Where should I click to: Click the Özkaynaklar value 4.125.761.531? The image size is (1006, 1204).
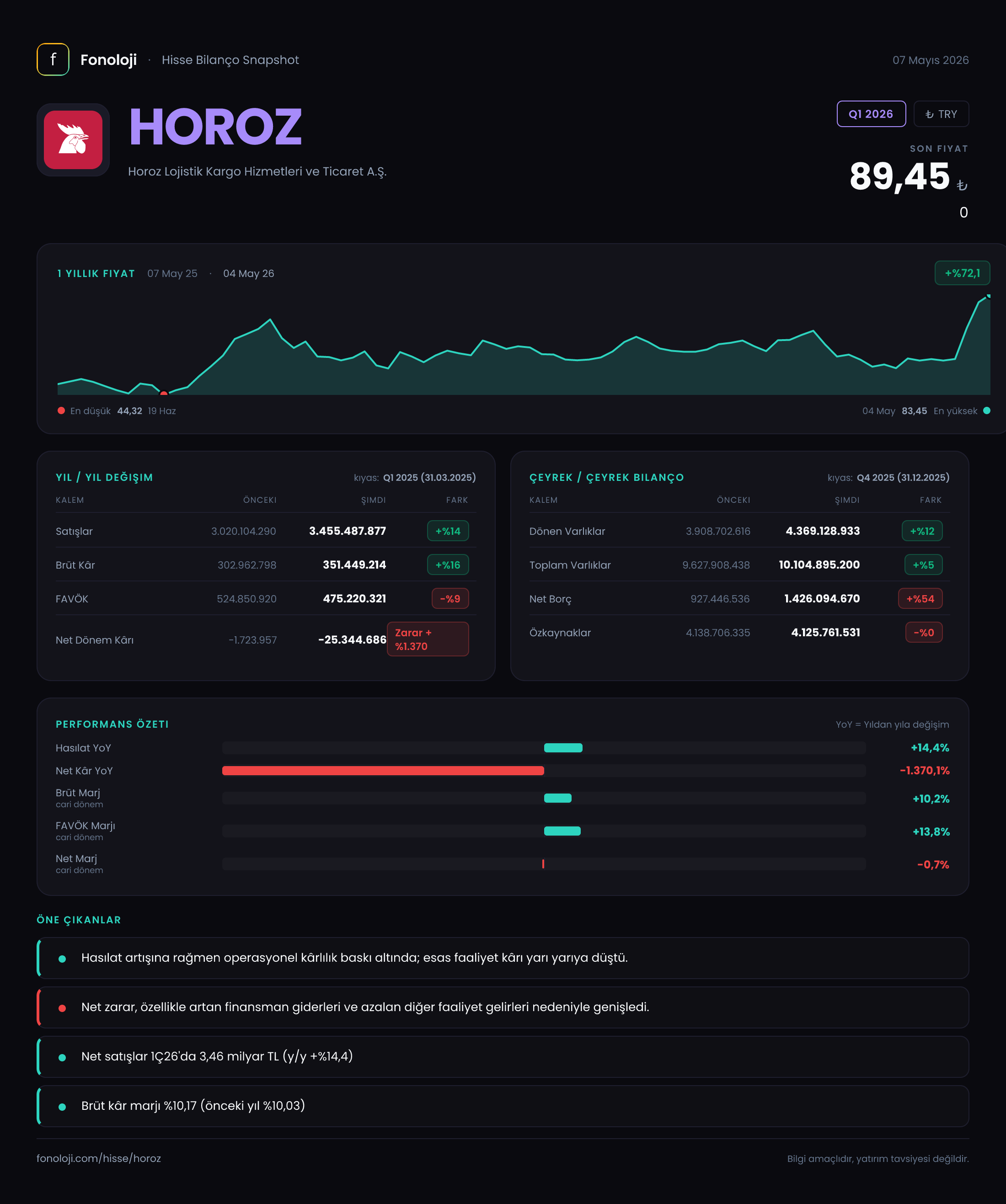click(825, 632)
